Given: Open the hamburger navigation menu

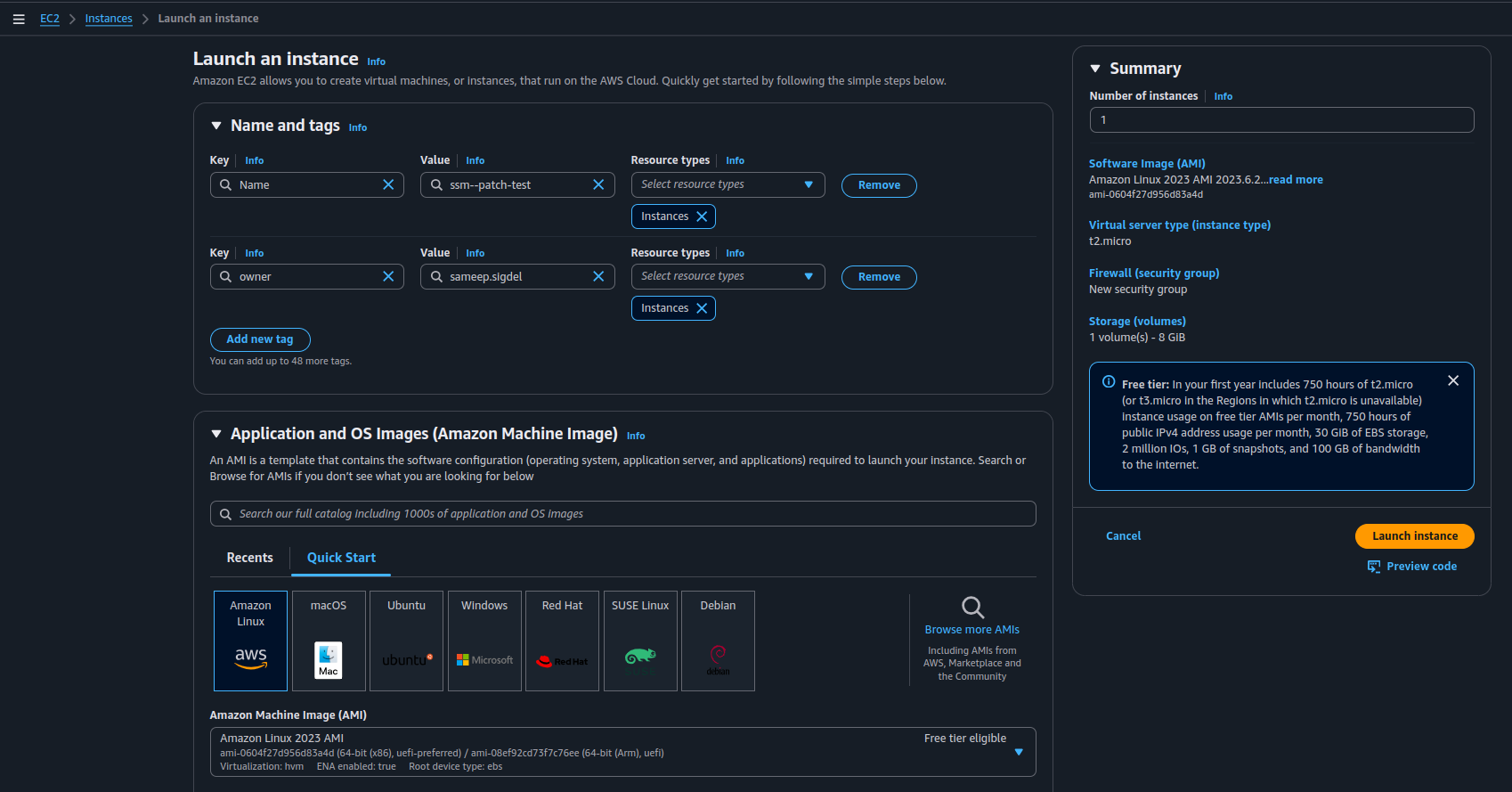Looking at the screenshot, I should click(x=19, y=19).
